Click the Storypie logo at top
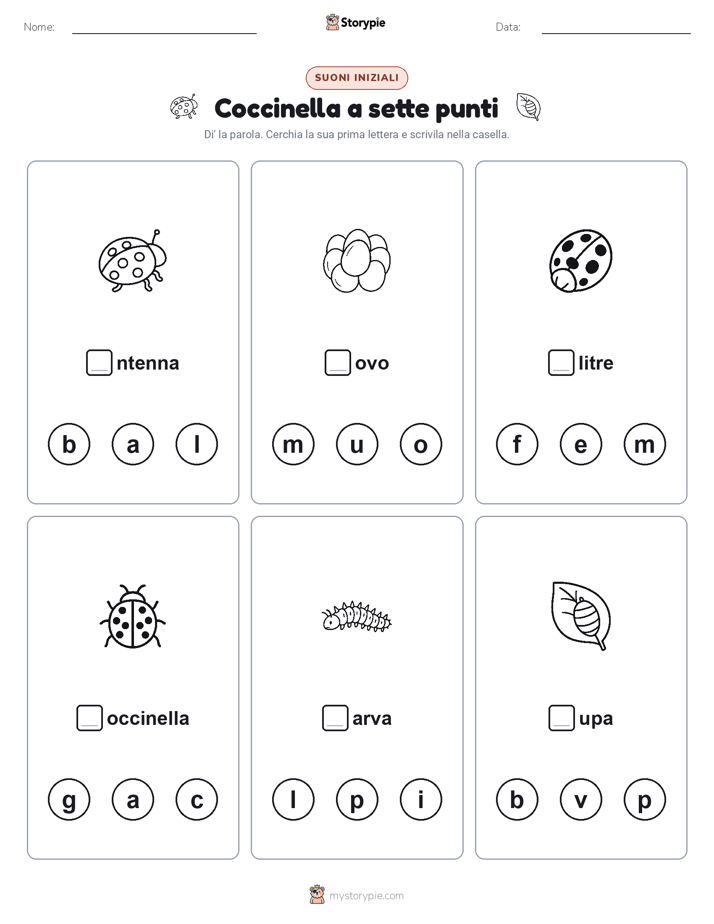The width and height of the screenshot is (714, 924). pyautogui.click(x=355, y=22)
